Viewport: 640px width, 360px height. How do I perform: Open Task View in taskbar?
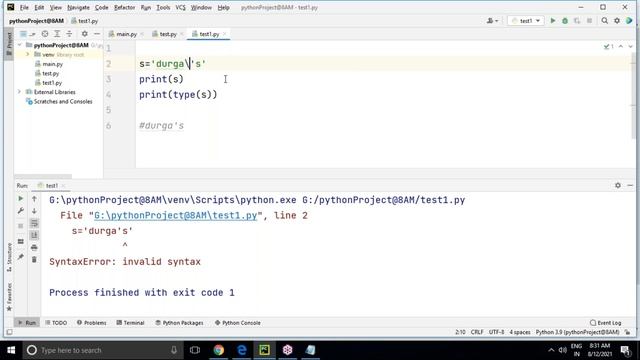pyautogui.click(x=195, y=350)
